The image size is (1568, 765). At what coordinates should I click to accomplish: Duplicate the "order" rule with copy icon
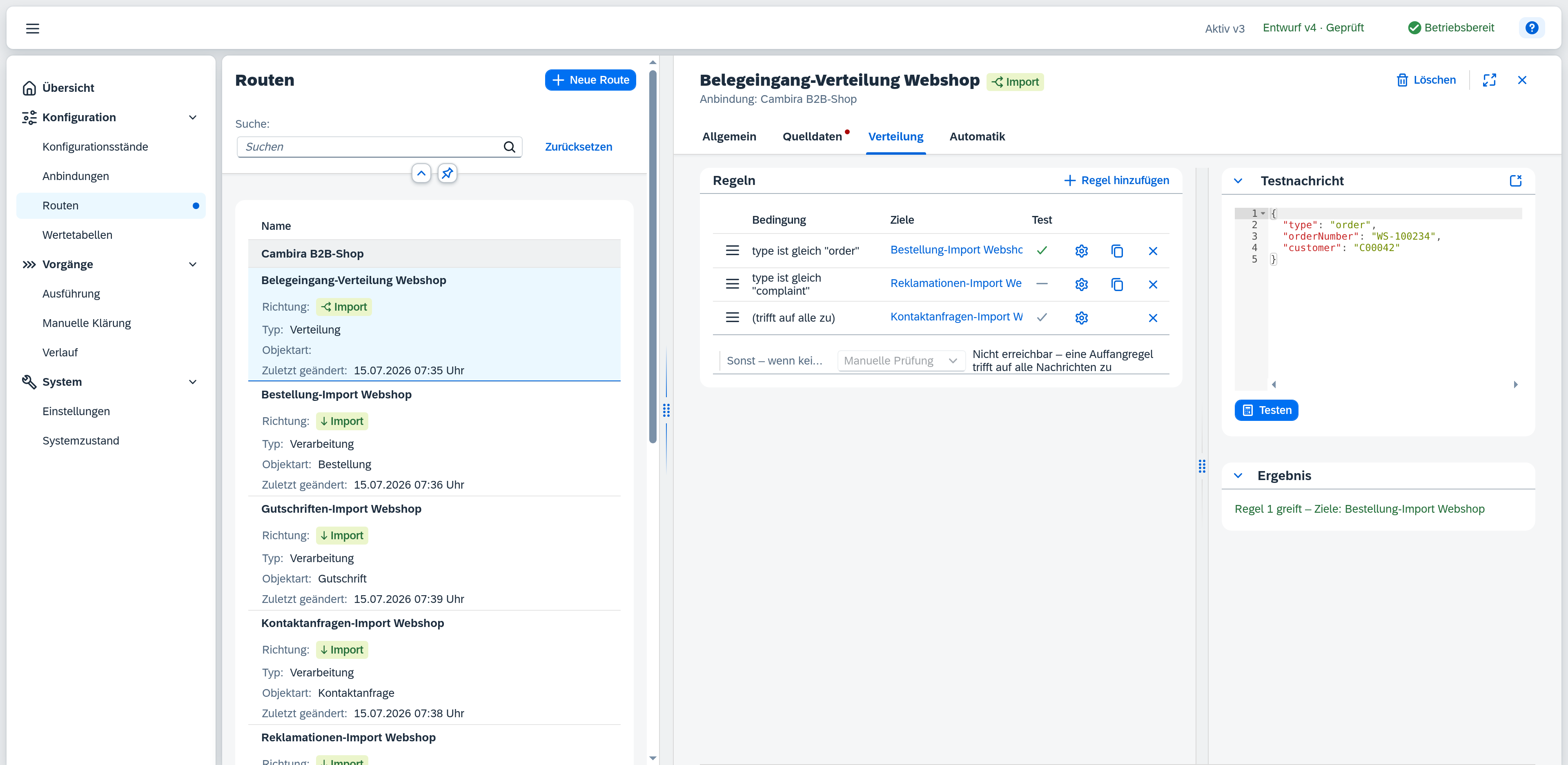pyautogui.click(x=1117, y=251)
